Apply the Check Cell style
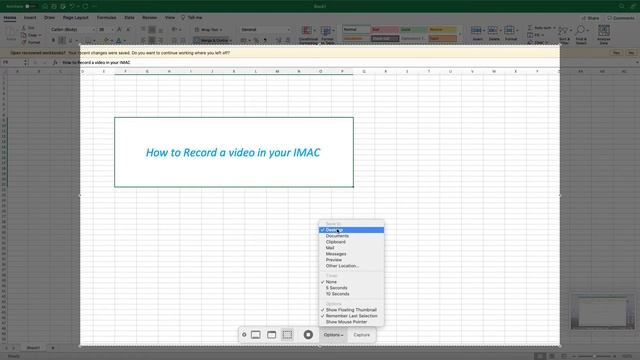 (x=385, y=39)
